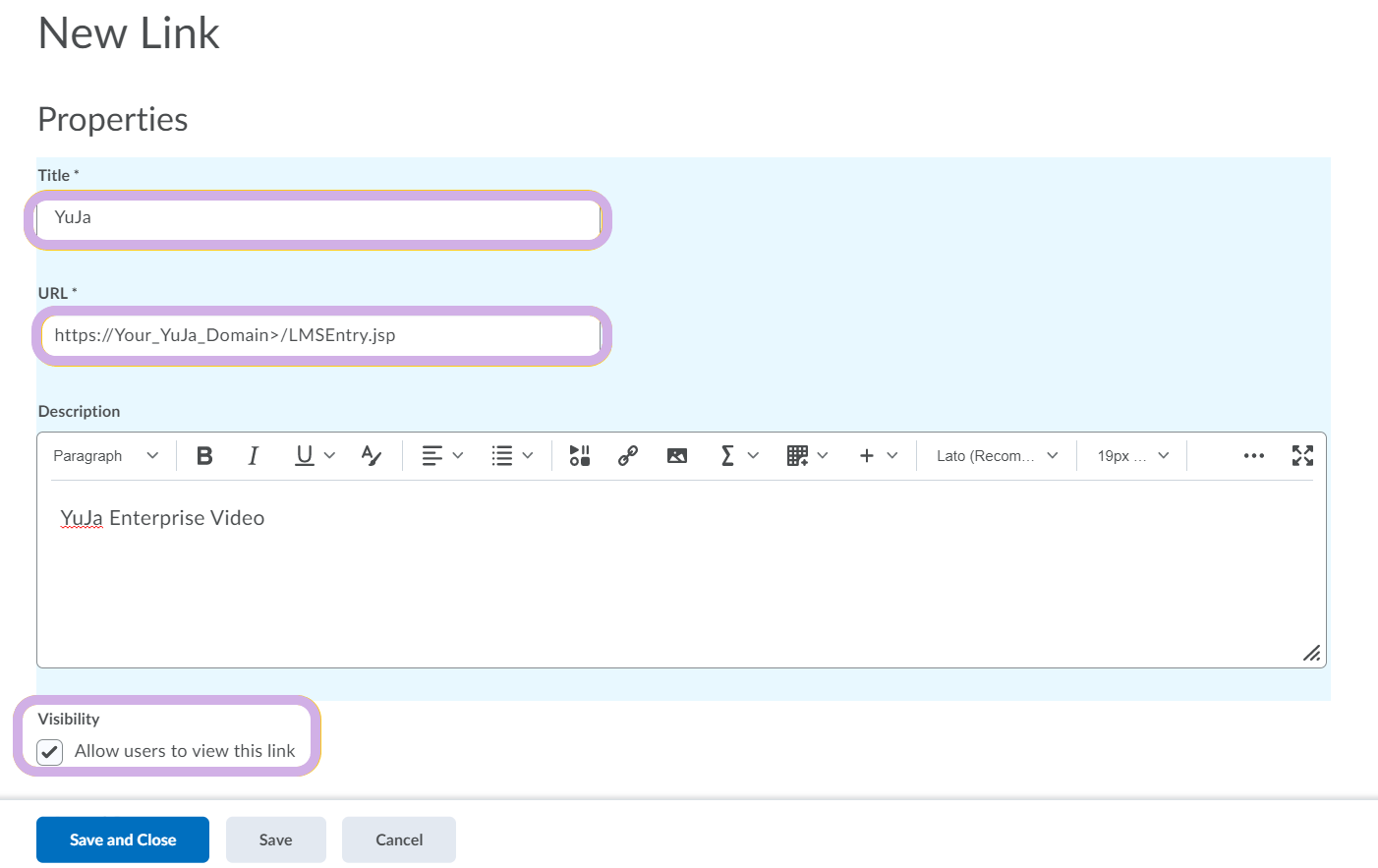Open the Lato font family dropdown
This screenshot has height=868, width=1378.
coord(997,456)
